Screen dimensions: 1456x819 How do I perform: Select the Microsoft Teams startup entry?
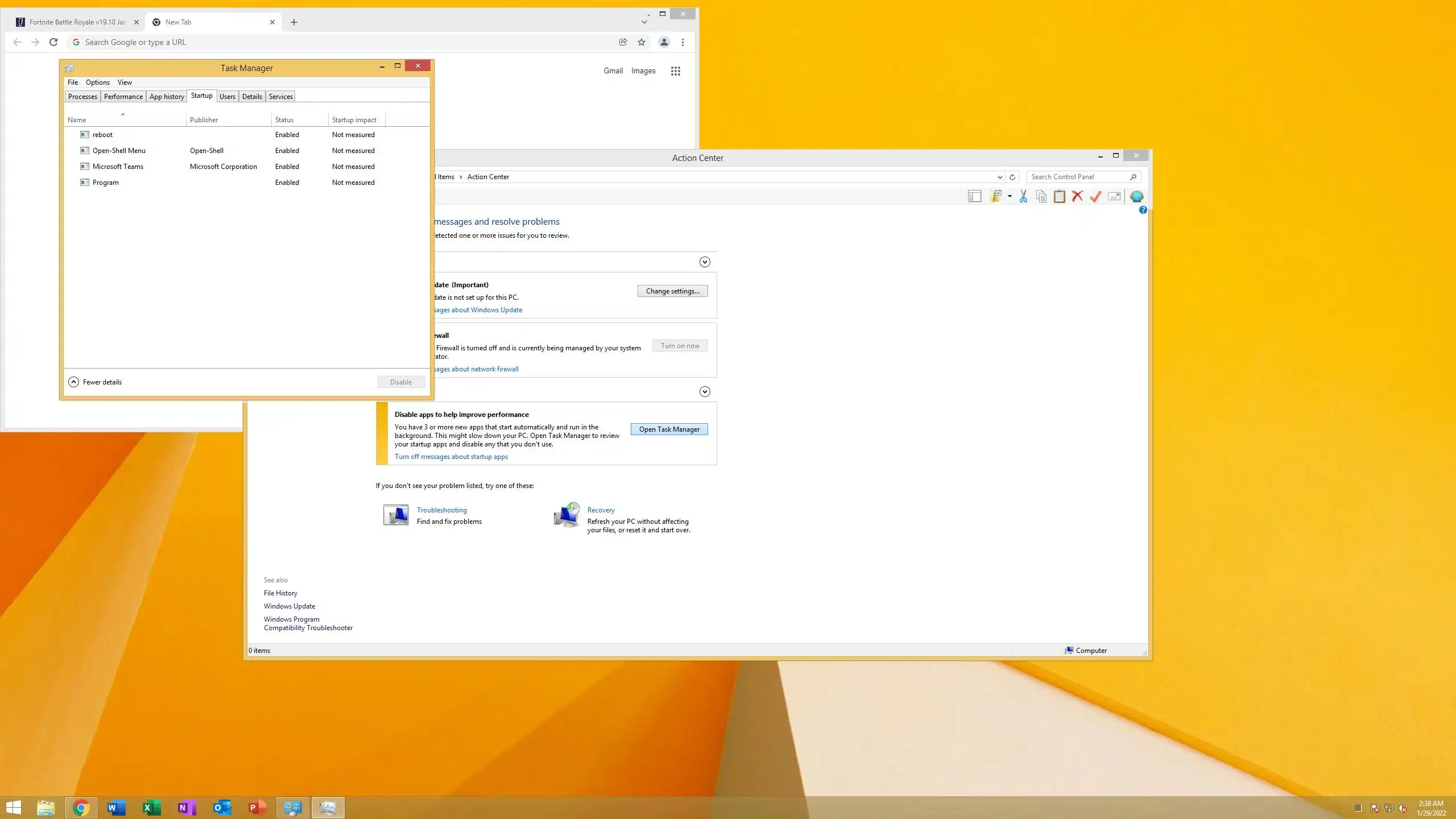[118, 167]
